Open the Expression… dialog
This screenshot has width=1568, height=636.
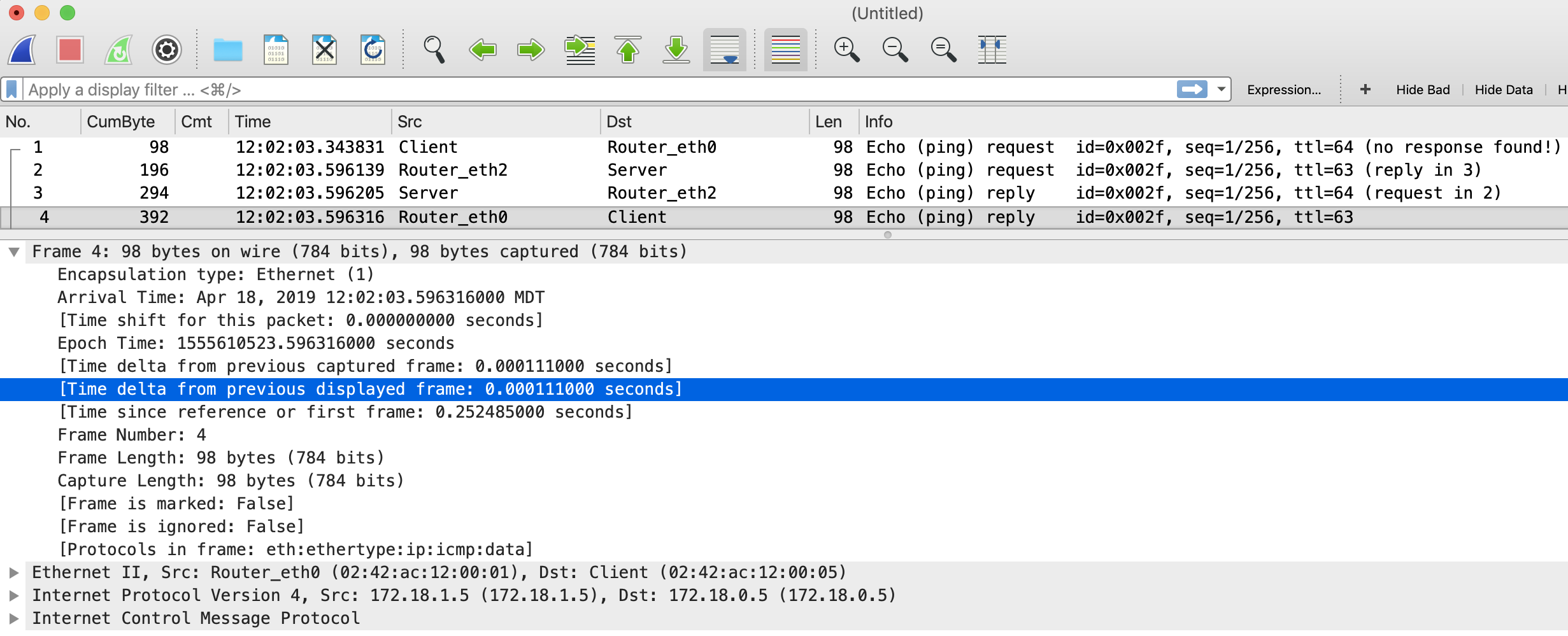point(1284,90)
